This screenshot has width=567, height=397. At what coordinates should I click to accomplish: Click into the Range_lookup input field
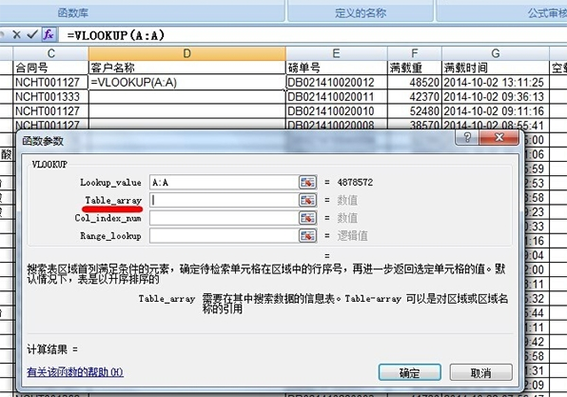pos(224,236)
